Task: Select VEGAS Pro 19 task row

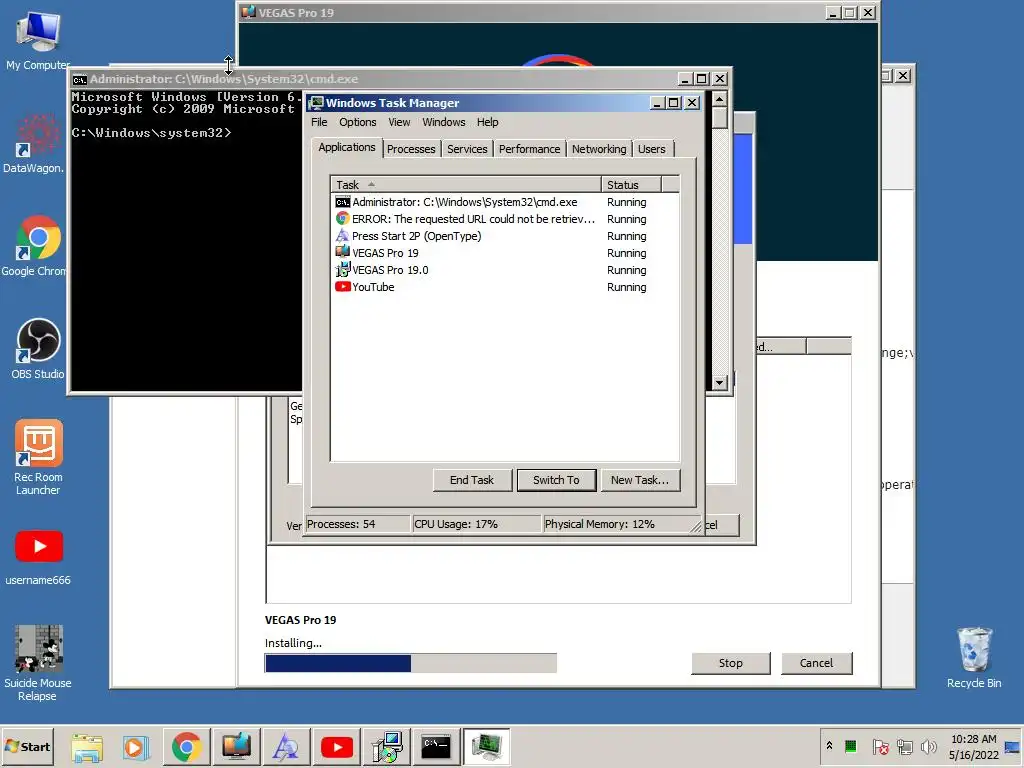Action: [x=505, y=253]
